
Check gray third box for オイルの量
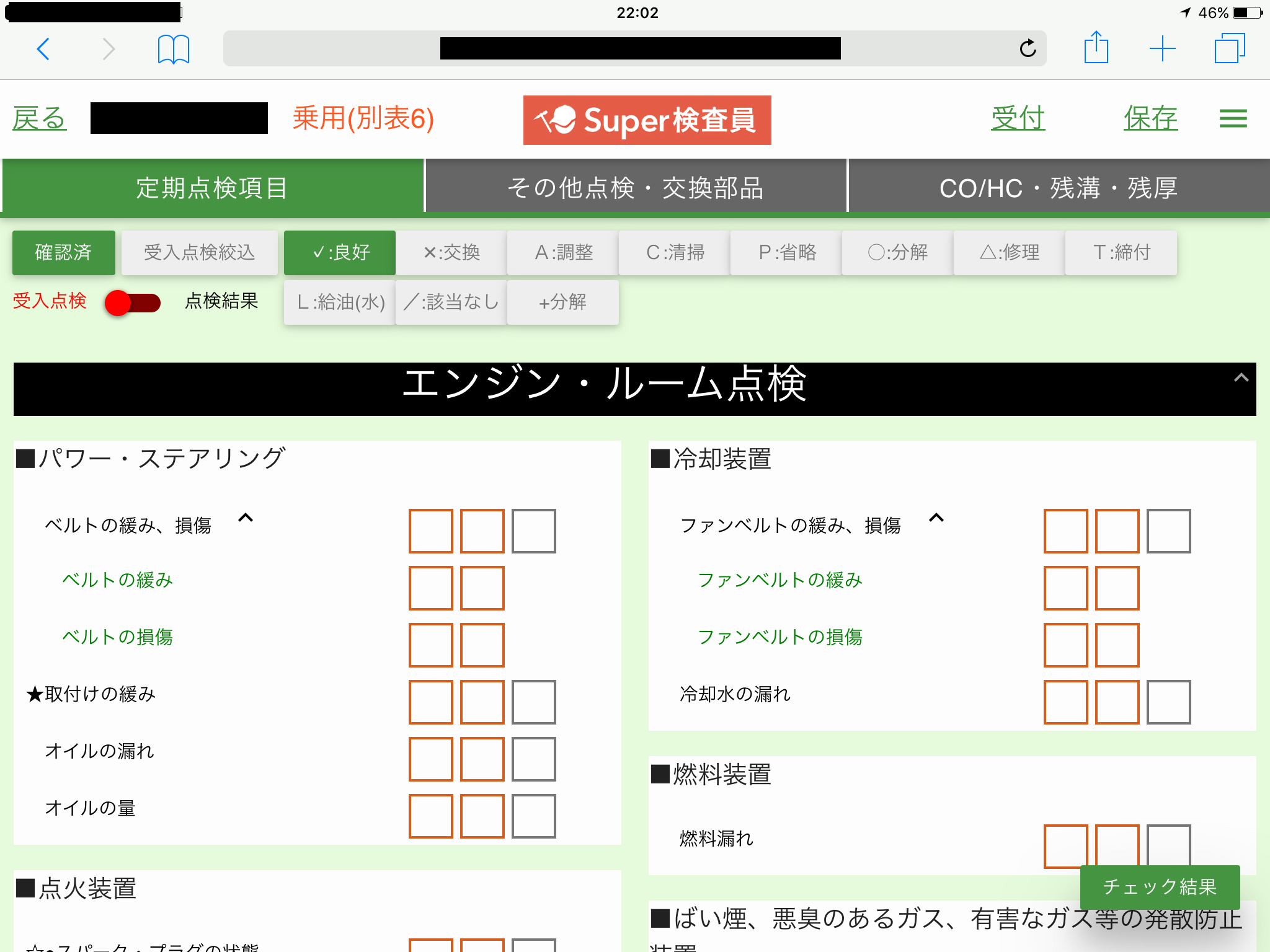(x=534, y=816)
